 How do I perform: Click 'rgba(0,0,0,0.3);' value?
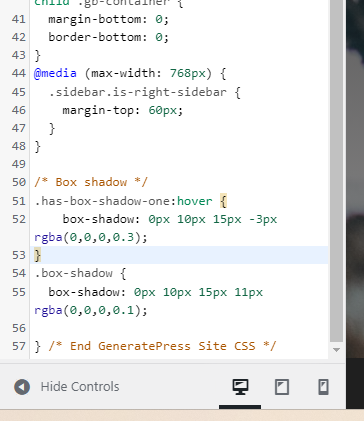(x=91, y=237)
